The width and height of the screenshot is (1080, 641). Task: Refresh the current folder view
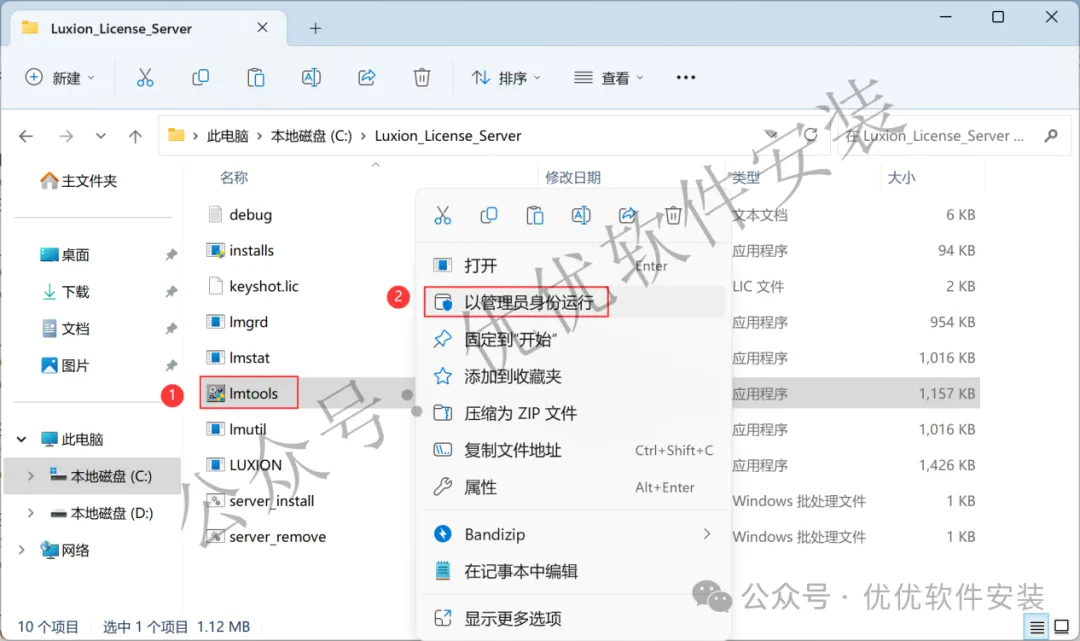(811, 135)
